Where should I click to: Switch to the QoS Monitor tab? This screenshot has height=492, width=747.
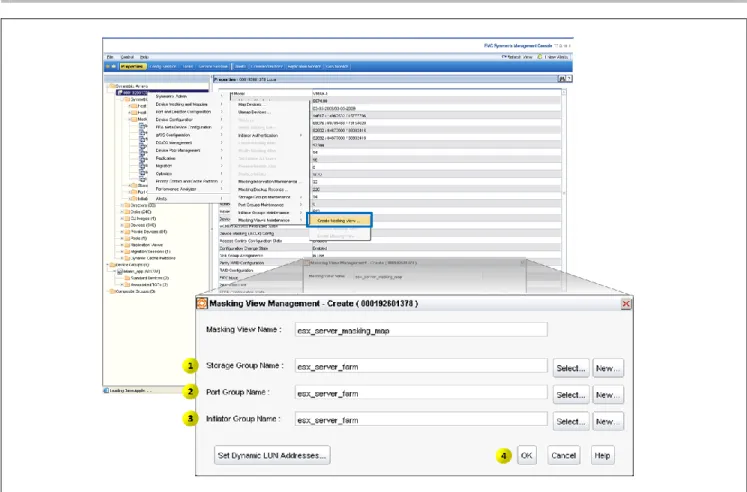(x=337, y=67)
